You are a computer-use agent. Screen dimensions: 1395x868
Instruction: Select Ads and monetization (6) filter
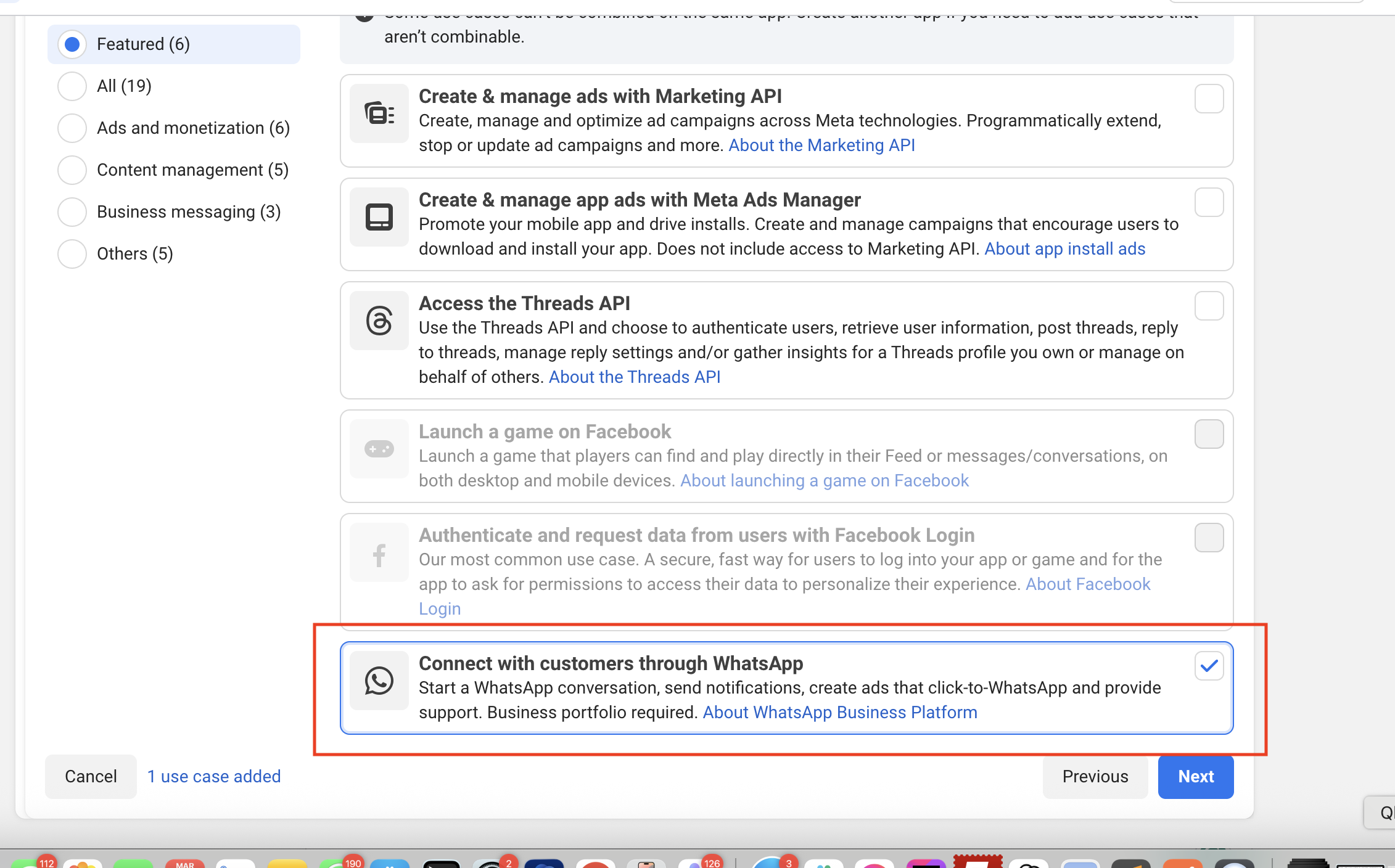coord(174,128)
